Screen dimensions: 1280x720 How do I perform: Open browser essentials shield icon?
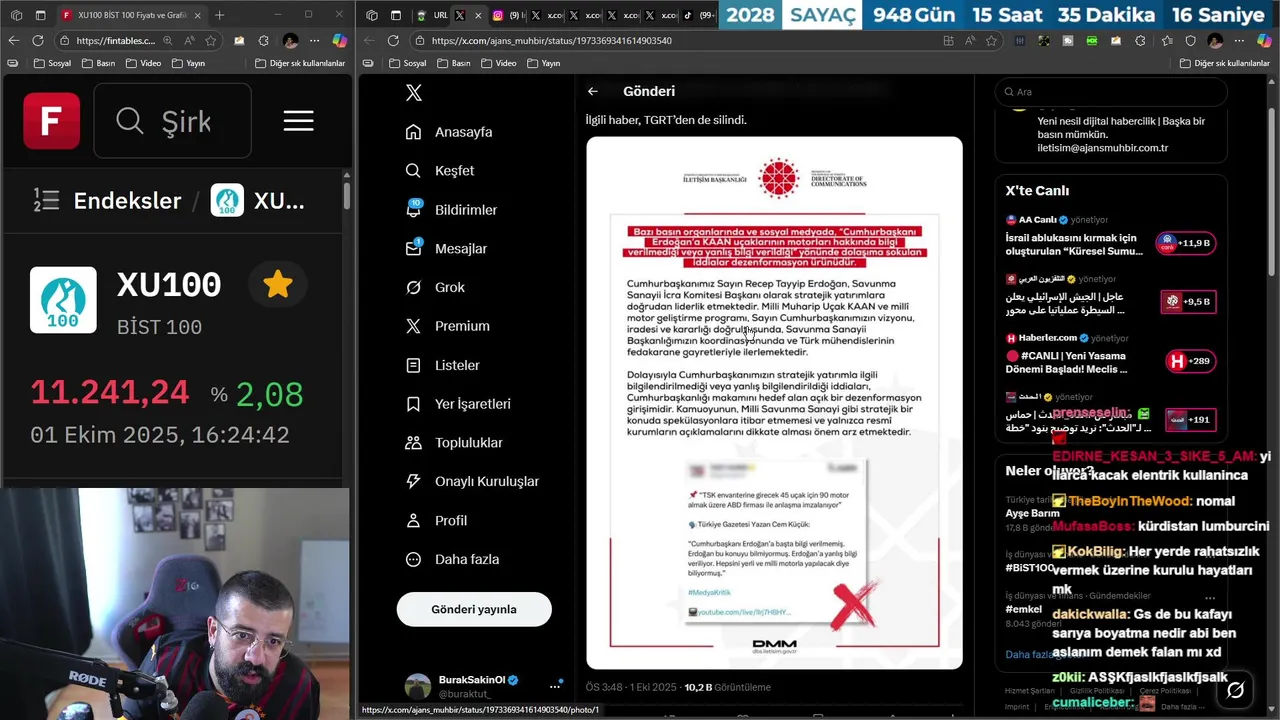click(1190, 41)
